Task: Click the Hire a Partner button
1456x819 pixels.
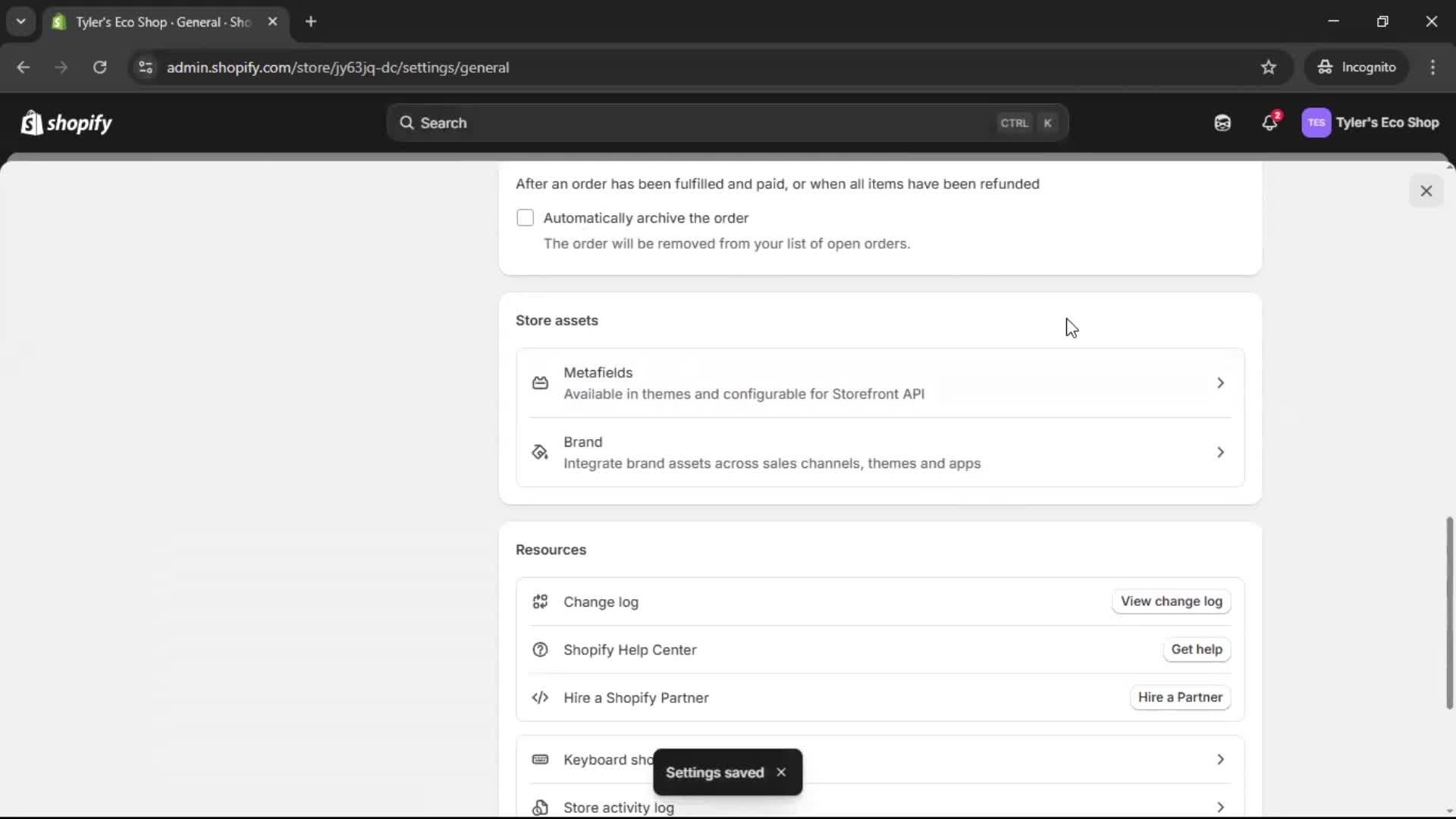Action: click(1180, 697)
